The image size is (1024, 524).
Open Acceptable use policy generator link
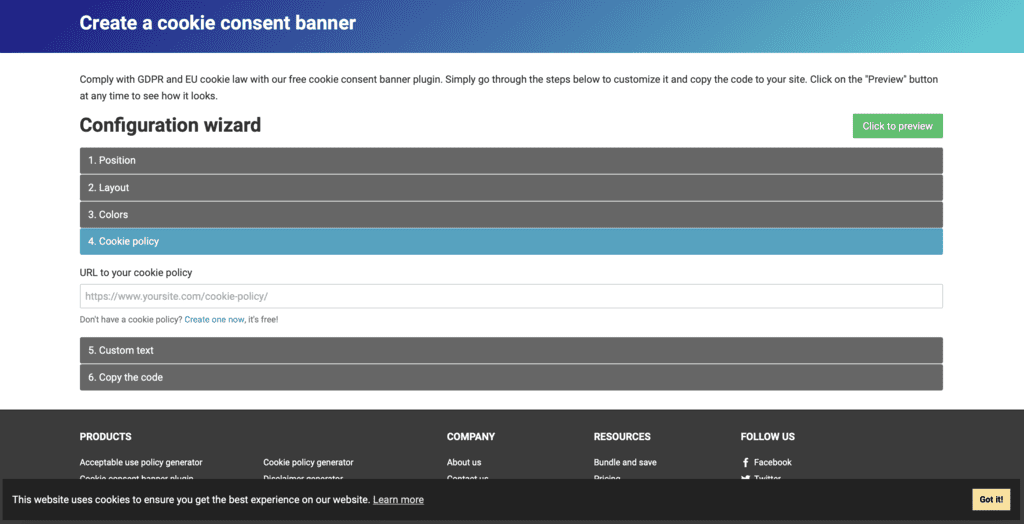click(x=141, y=463)
